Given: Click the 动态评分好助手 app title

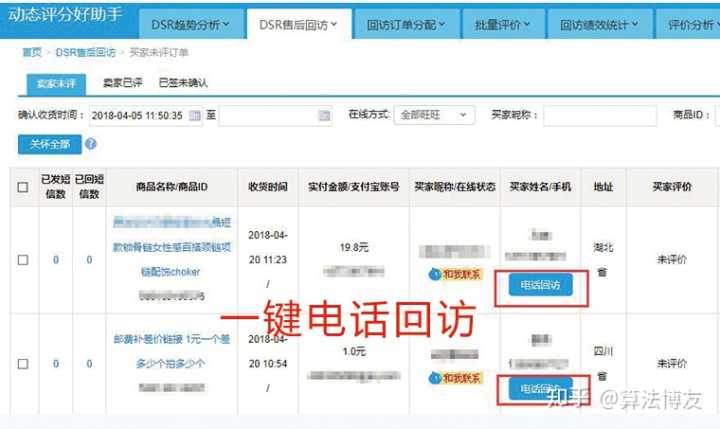Looking at the screenshot, I should (65, 15).
